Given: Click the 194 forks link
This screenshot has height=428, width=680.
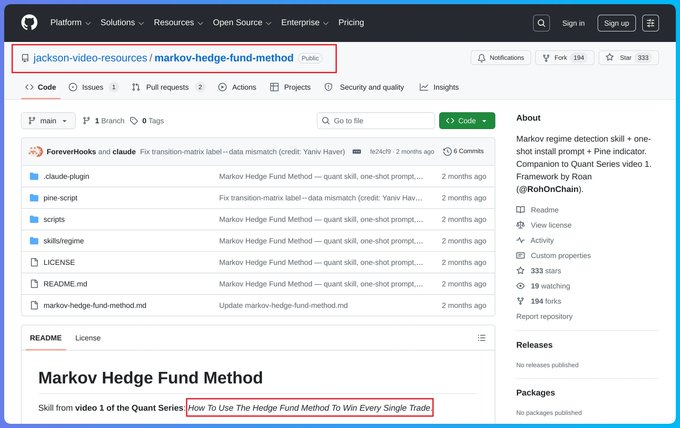Looking at the screenshot, I should click(539, 301).
